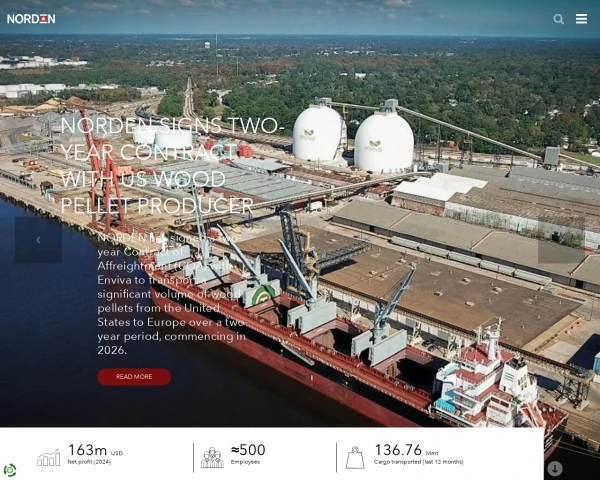Click the cargo weight icon
Viewport: 600px width, 480px height.
tap(355, 457)
